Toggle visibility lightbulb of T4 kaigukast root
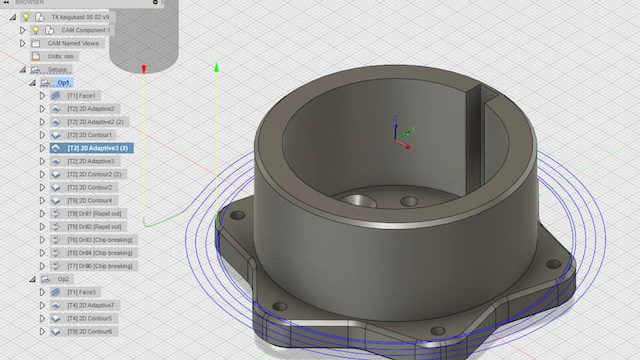 coord(26,17)
